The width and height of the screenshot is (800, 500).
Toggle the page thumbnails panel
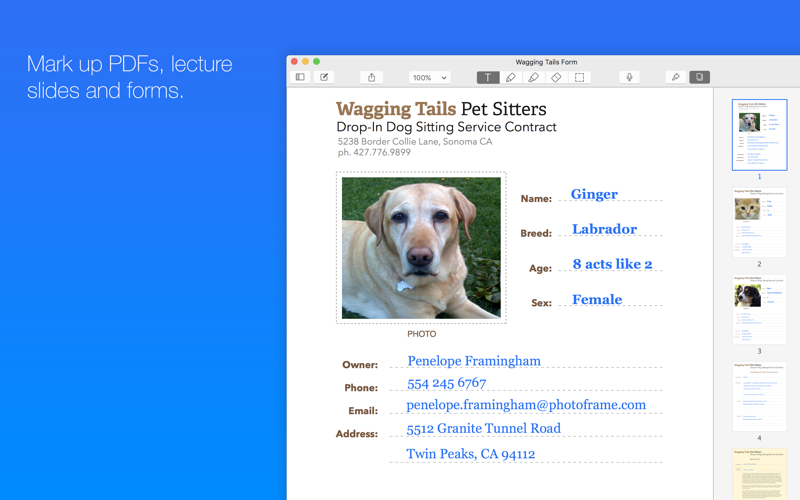click(x=699, y=77)
